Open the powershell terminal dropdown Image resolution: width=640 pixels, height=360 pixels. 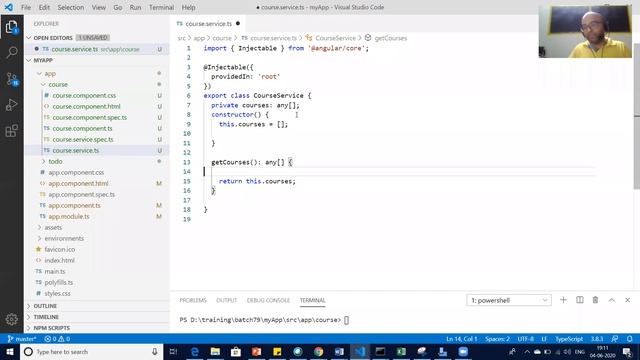[509, 300]
